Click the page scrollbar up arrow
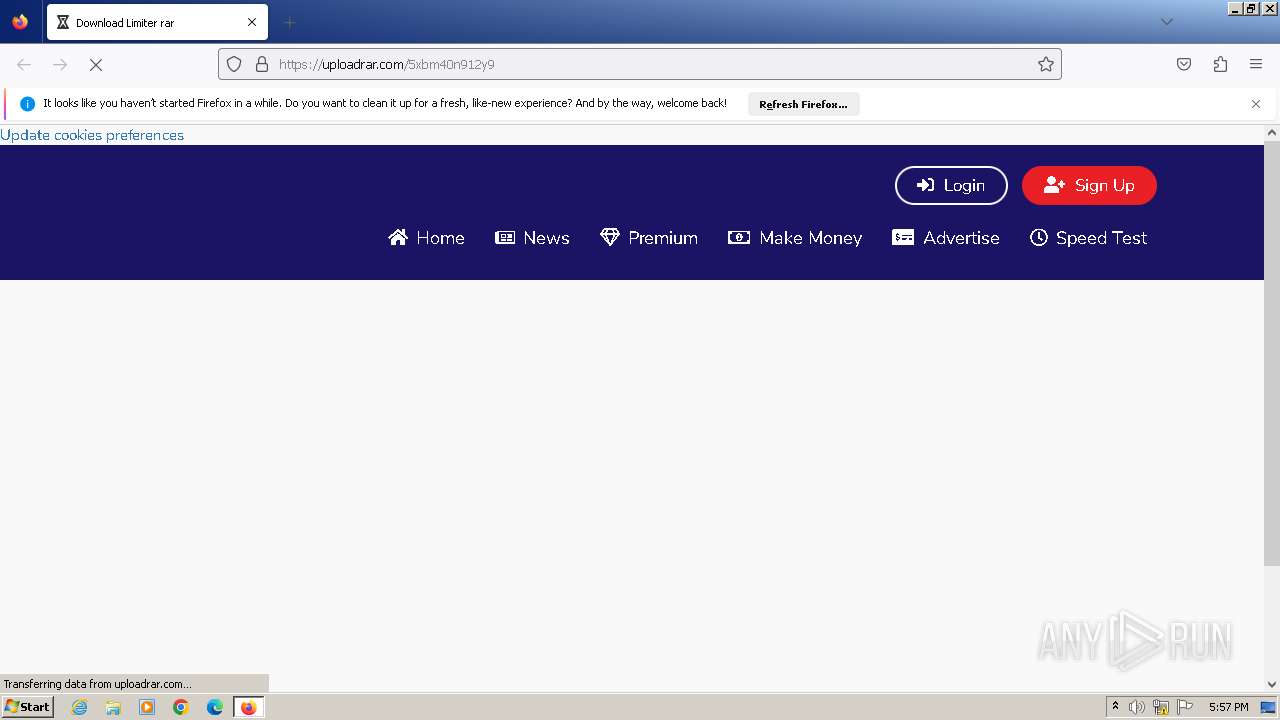 [x=1272, y=133]
